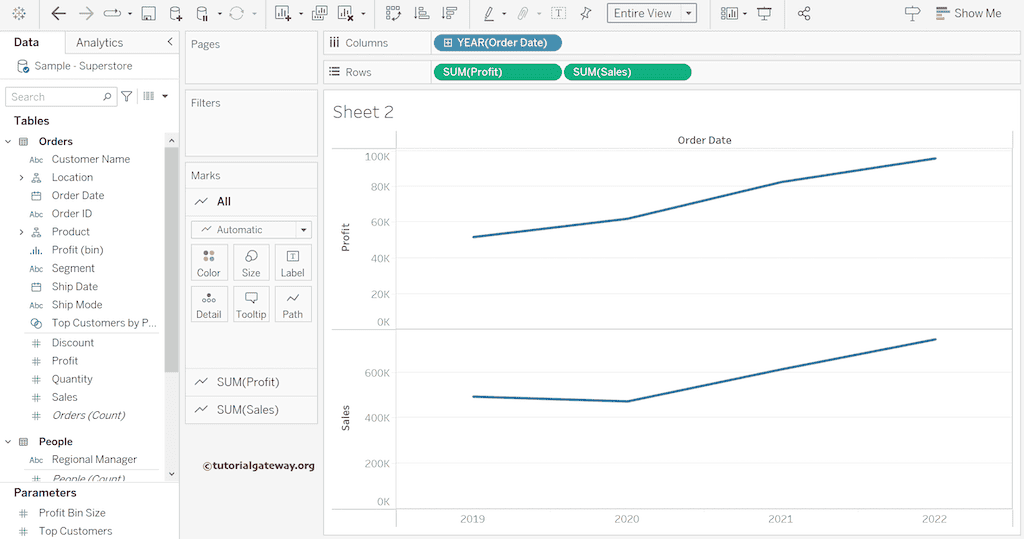Open Presentation mode icon

pos(764,14)
